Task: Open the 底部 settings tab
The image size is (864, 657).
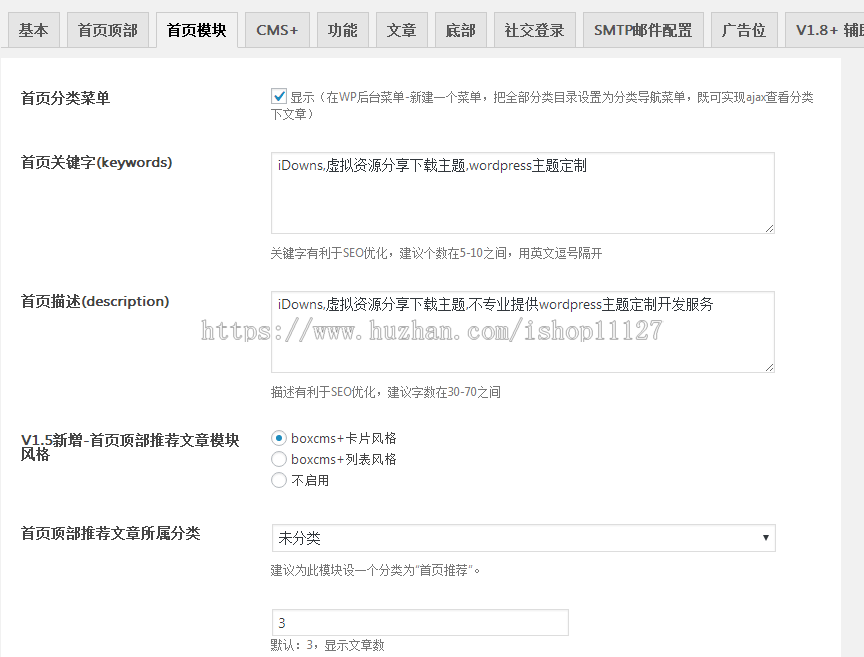Action: tap(461, 30)
